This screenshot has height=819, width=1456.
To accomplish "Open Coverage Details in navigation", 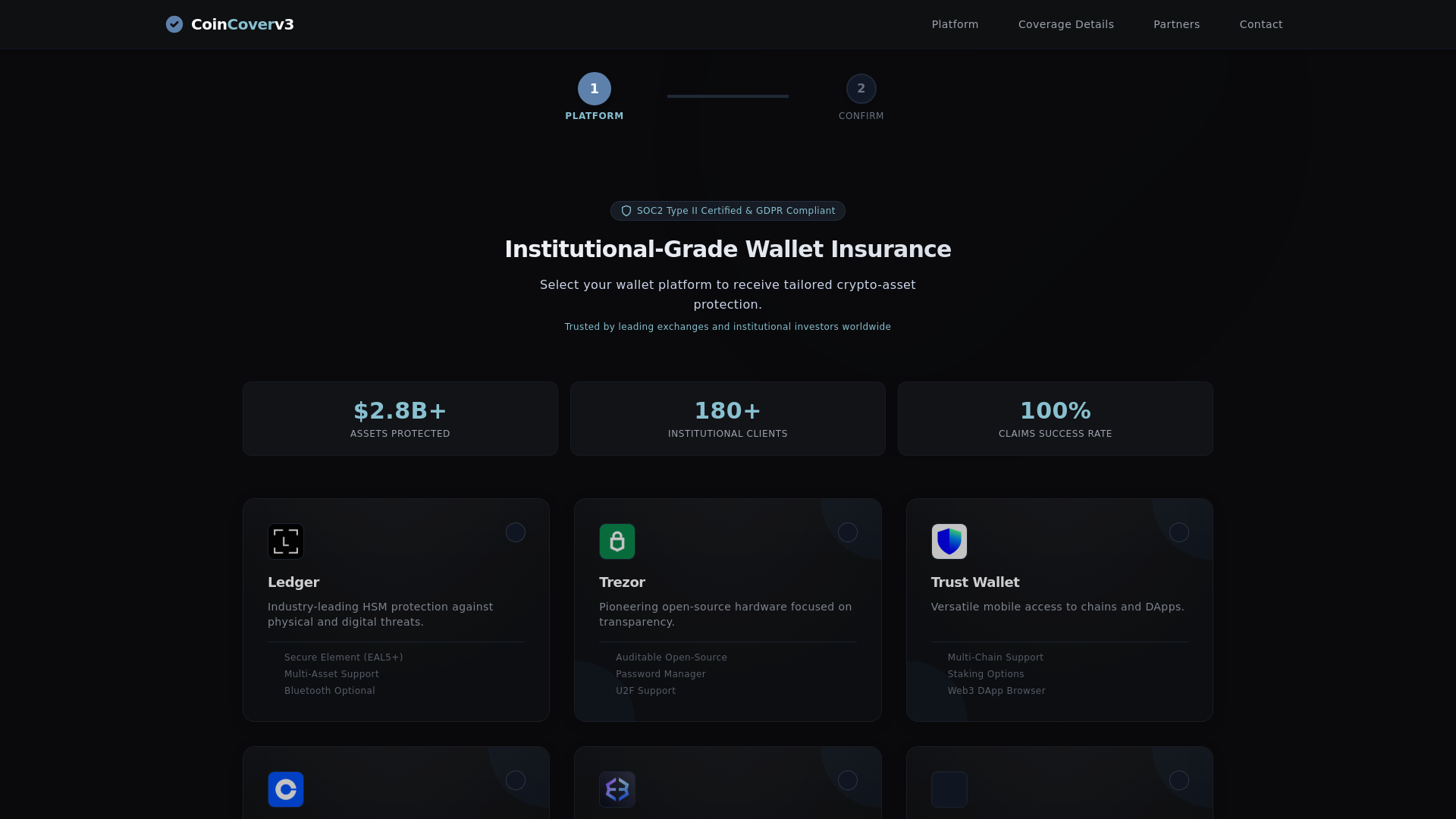I will tap(1065, 24).
